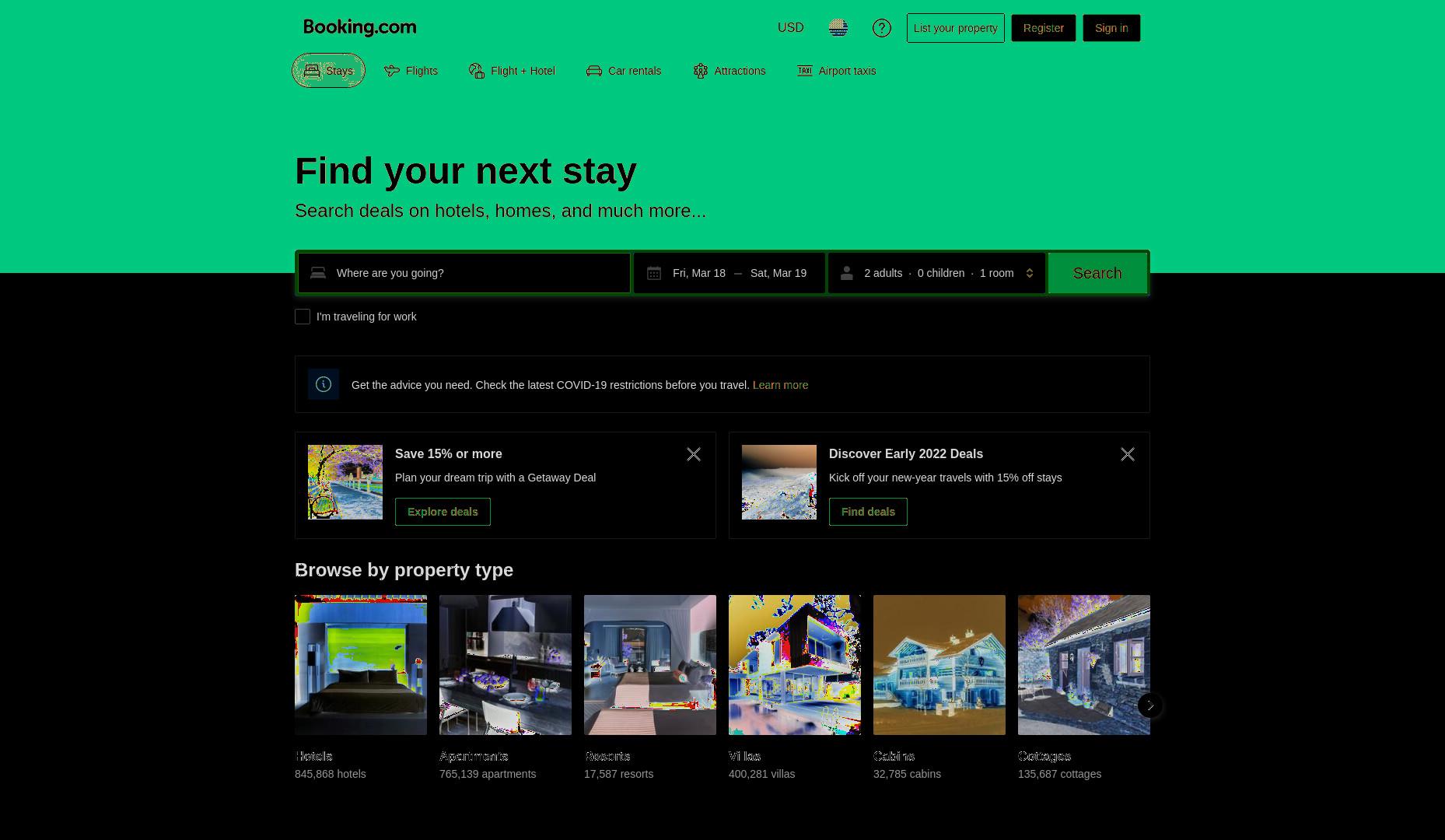Open the Flight + Hotel tab
This screenshot has width=1445, height=840.
click(x=512, y=71)
